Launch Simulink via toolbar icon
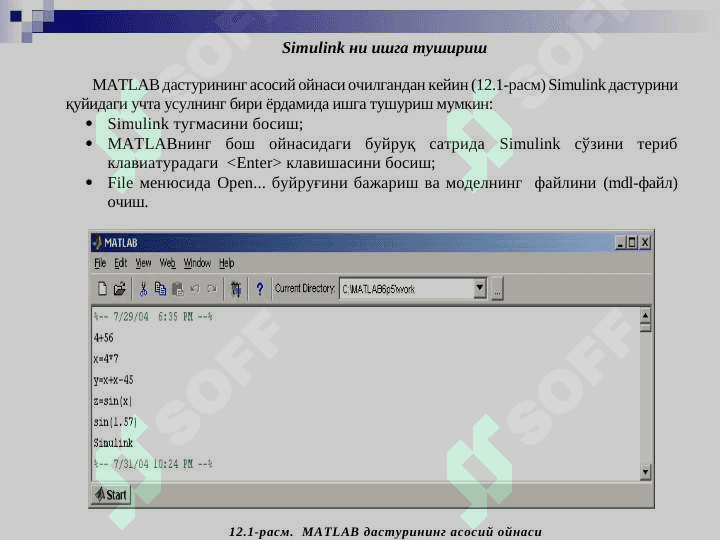 (236, 289)
